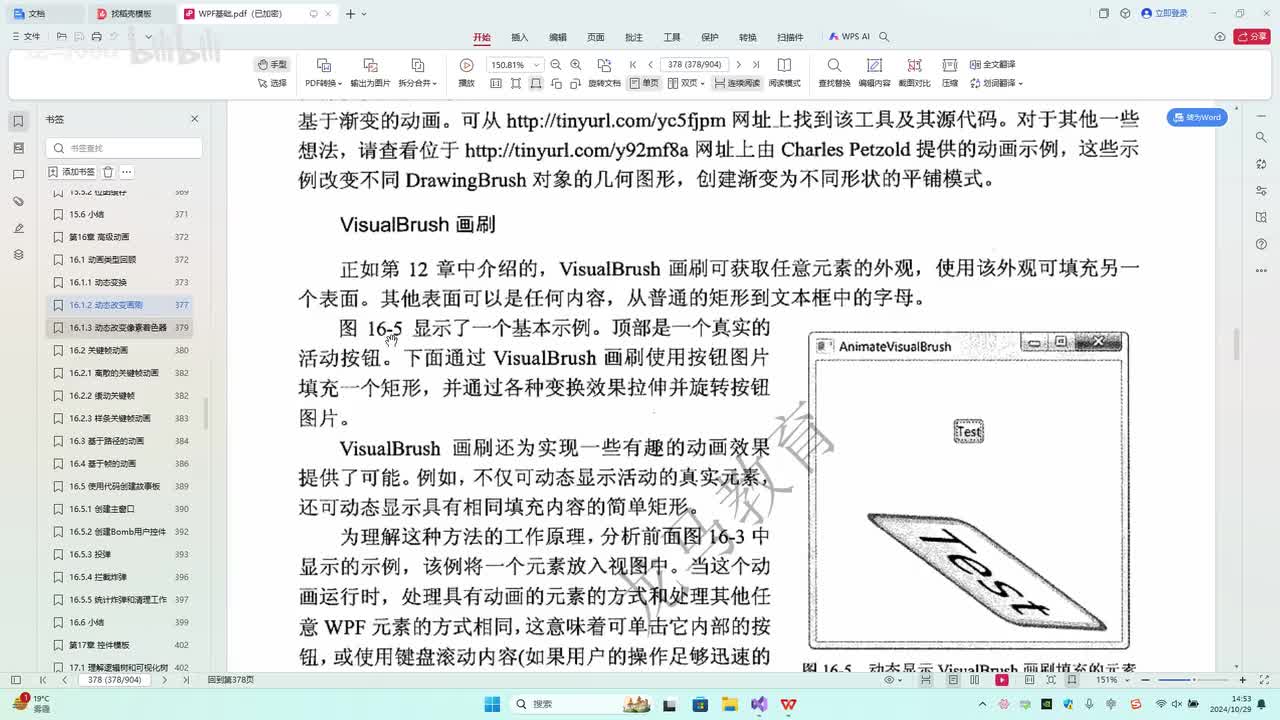The image size is (1280, 720).
Task: Click 立即登录 login button
Action: tap(1165, 13)
